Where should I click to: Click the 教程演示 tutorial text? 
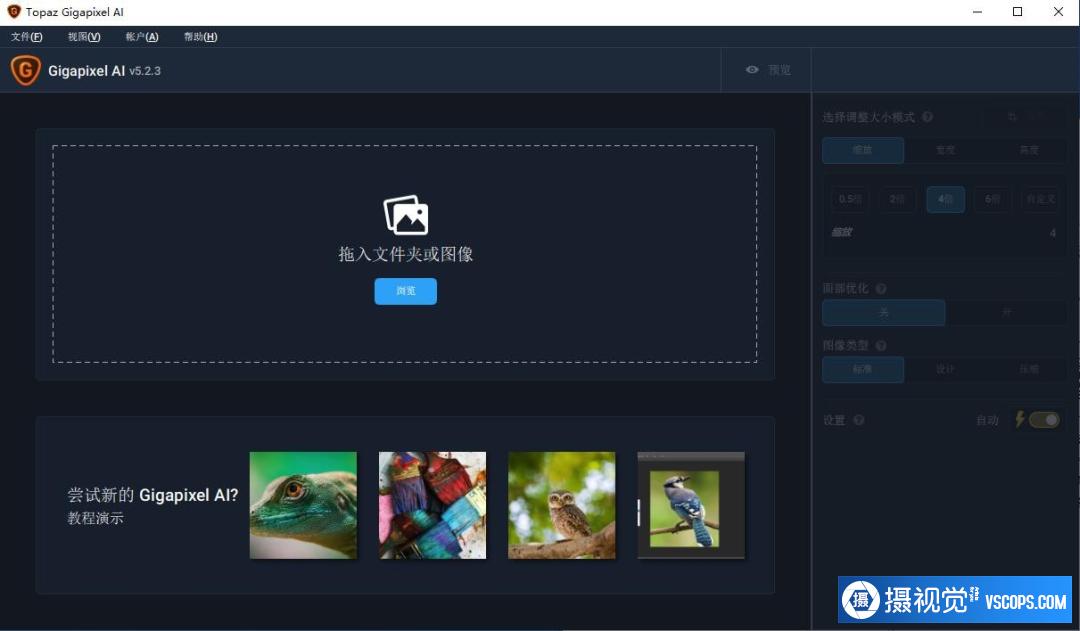[96, 518]
